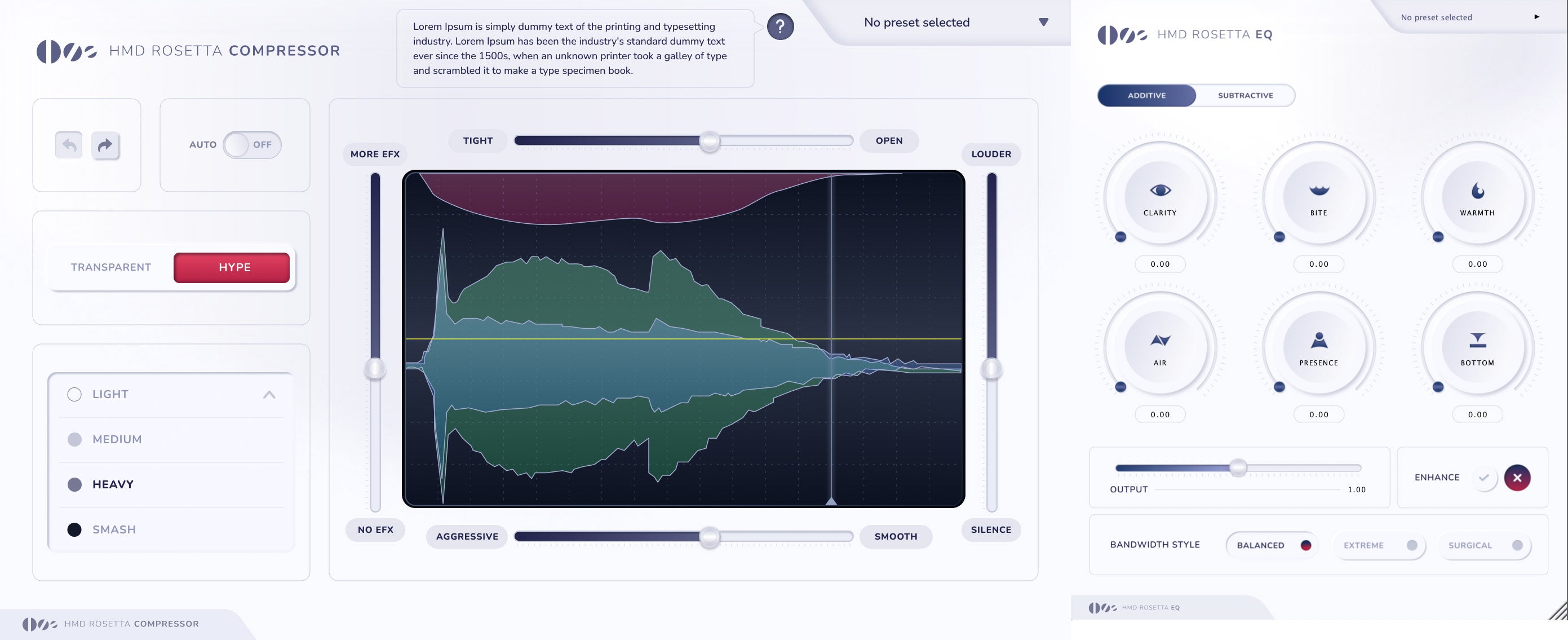This screenshot has height=640, width=1568.
Task: Click the Clarity eye knob icon
Action: tap(1160, 191)
